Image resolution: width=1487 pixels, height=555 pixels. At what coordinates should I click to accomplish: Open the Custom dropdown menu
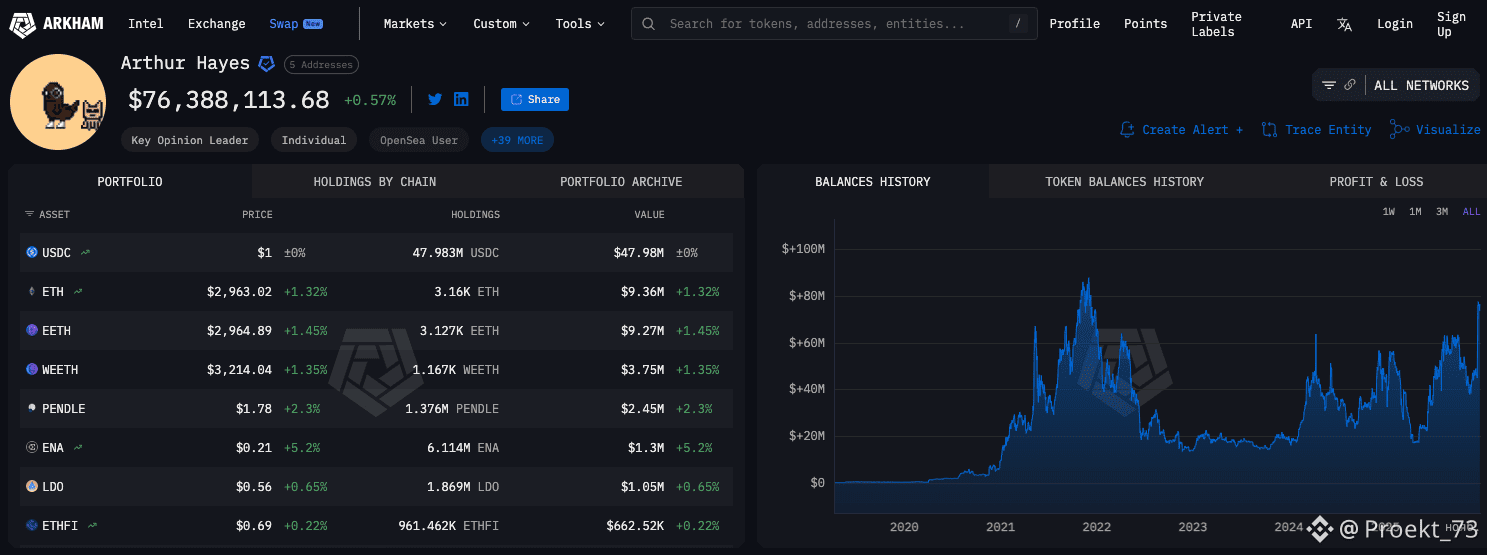click(x=501, y=24)
